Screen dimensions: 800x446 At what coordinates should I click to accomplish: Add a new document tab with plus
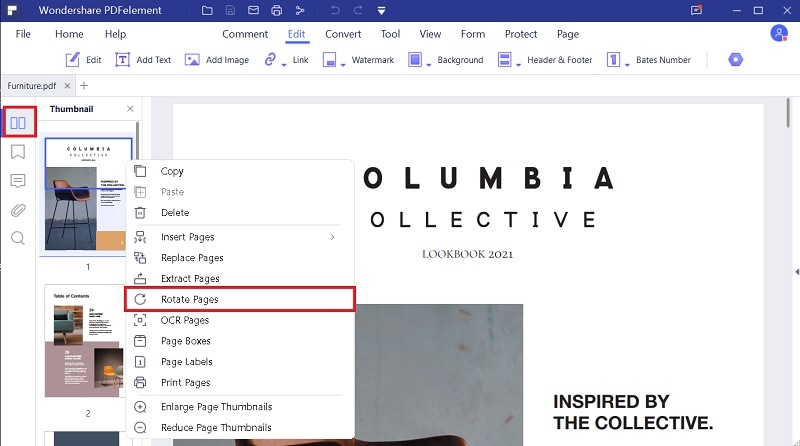coord(84,86)
